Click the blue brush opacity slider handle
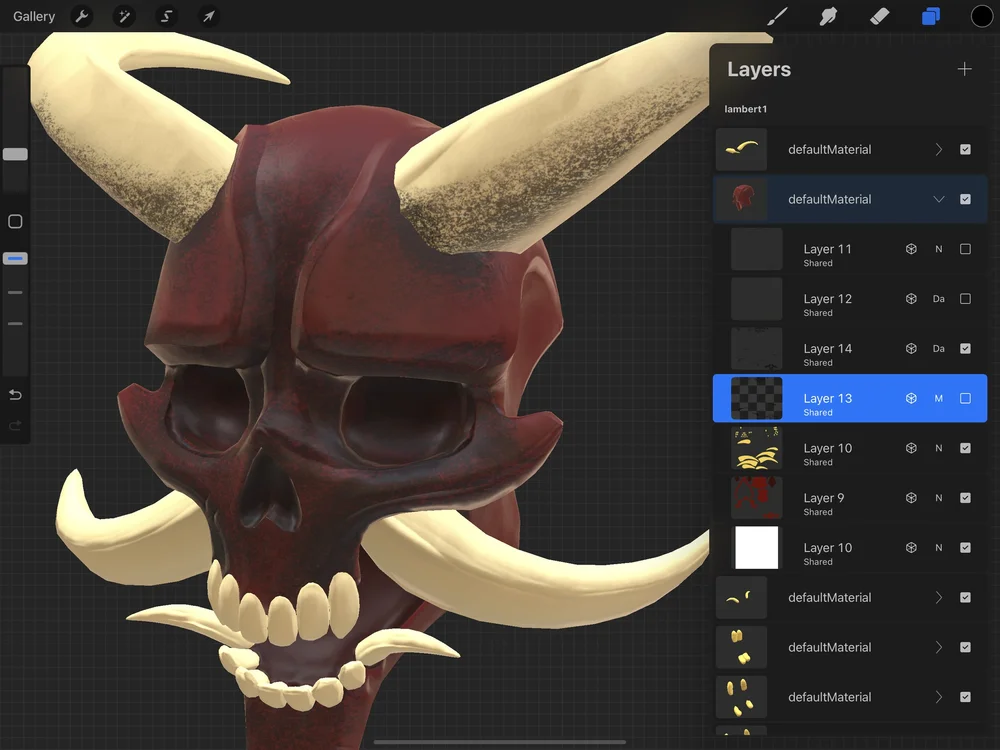The width and height of the screenshot is (1000, 750). (x=15, y=258)
